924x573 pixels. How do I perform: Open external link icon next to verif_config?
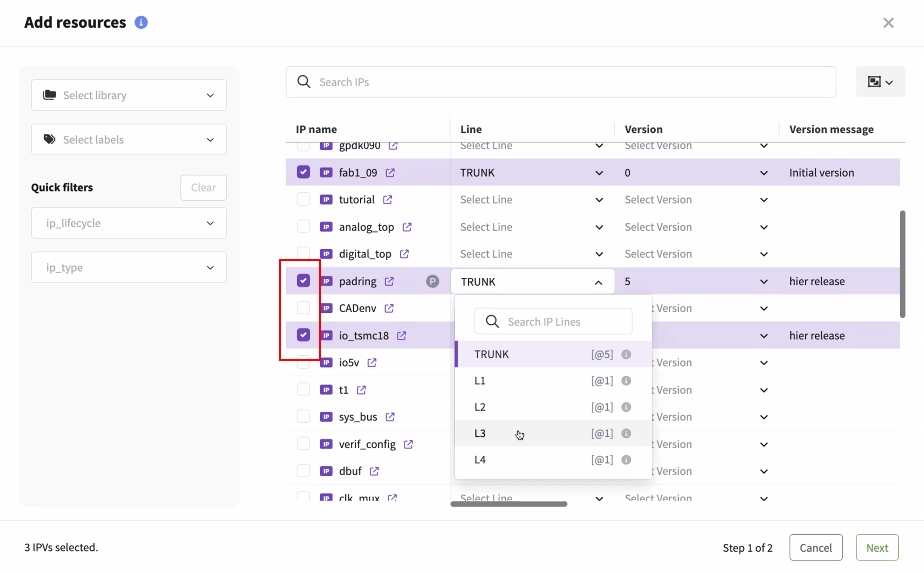click(408, 444)
